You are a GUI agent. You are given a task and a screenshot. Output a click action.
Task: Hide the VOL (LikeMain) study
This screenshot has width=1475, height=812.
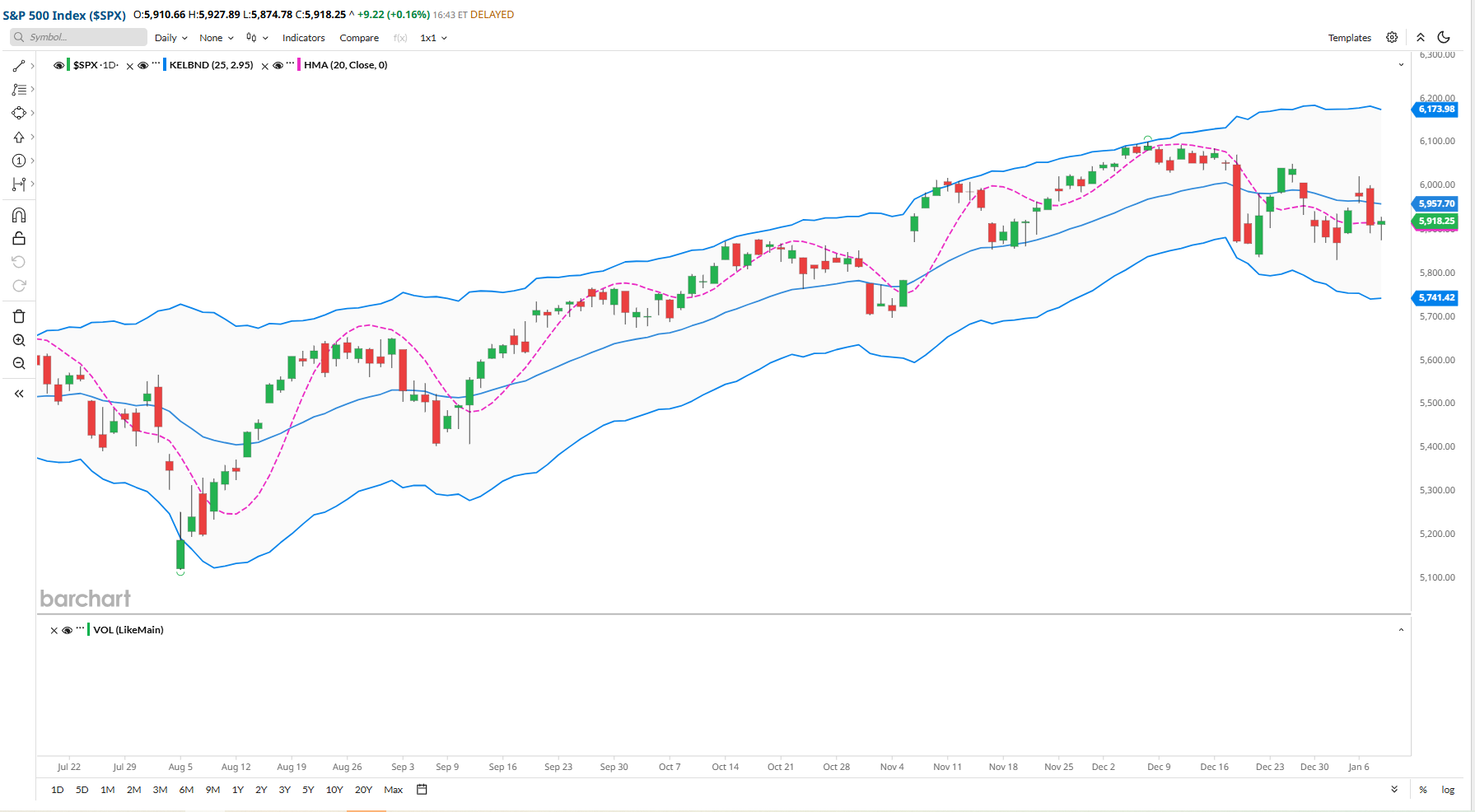(x=68, y=630)
